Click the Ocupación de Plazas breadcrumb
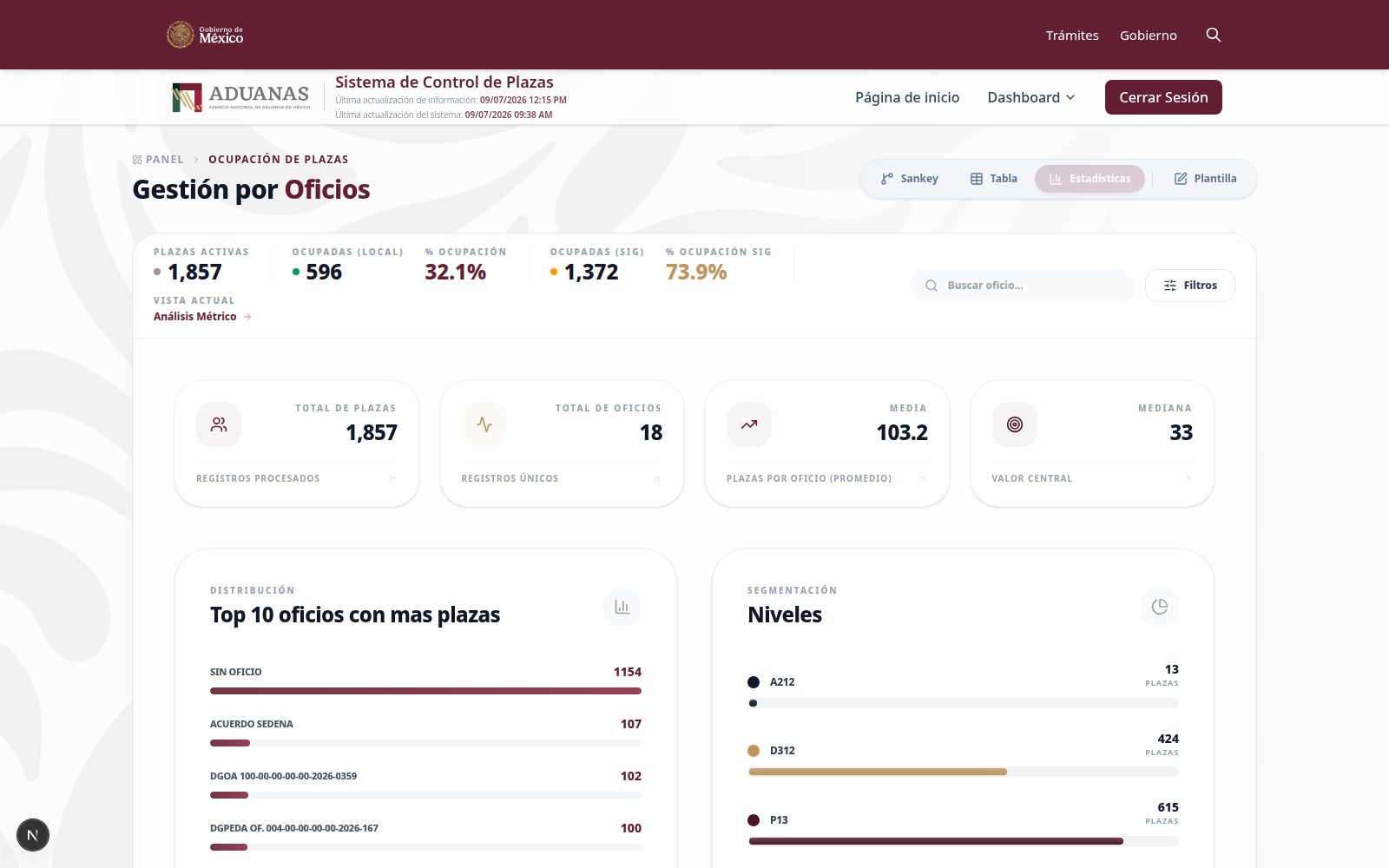Viewport: 1389px width, 868px height. coord(279,160)
